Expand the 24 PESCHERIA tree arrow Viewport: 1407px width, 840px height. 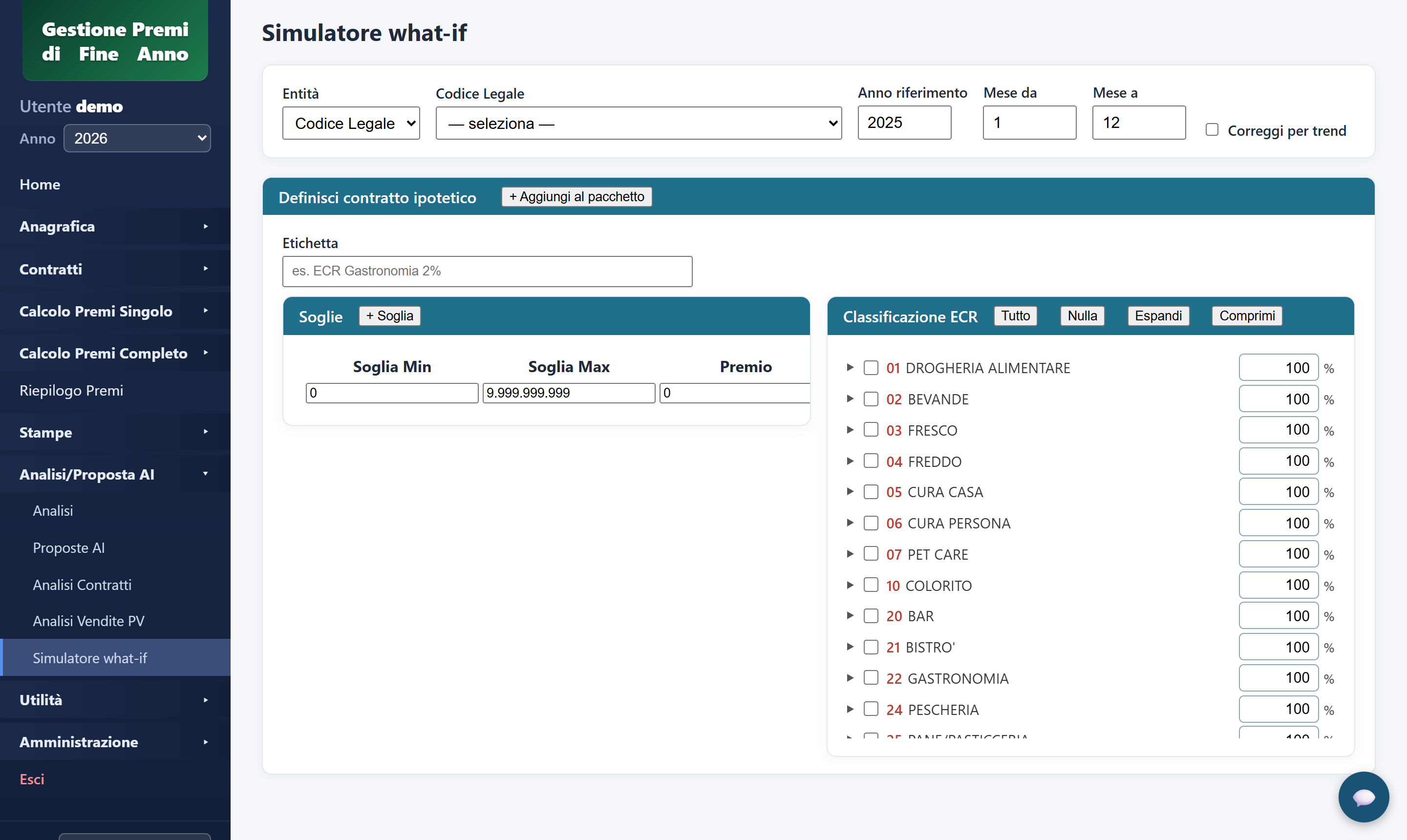click(x=849, y=709)
